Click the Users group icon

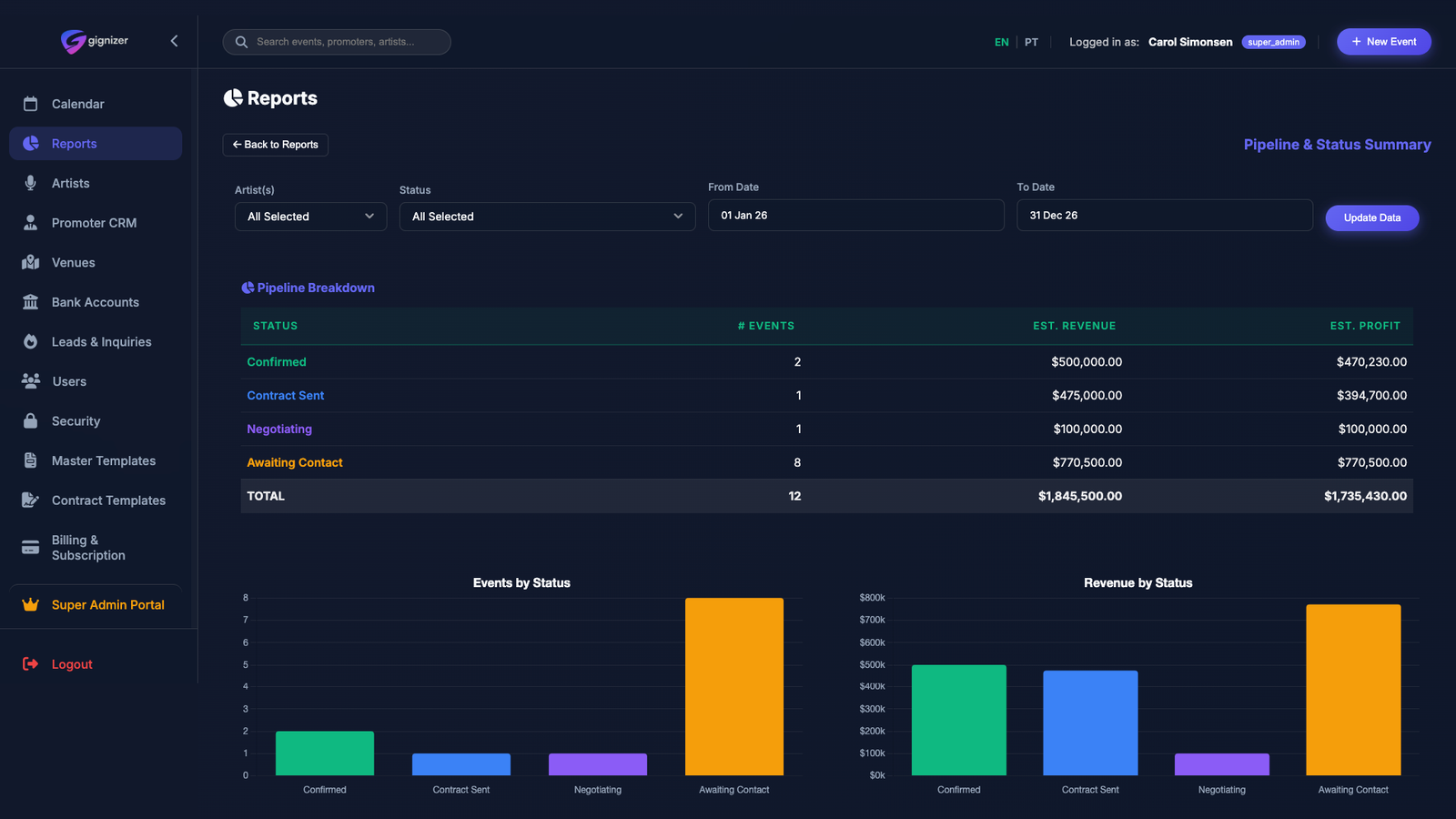click(30, 381)
